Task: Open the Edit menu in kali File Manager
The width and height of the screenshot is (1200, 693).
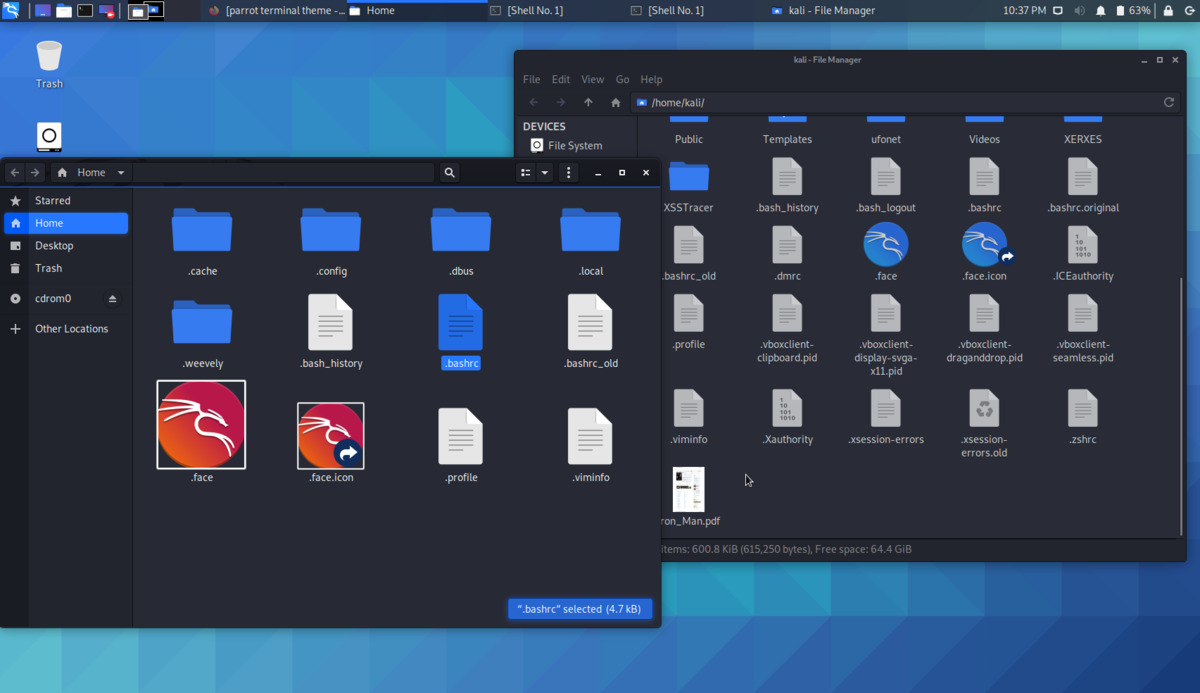Action: tap(561, 80)
